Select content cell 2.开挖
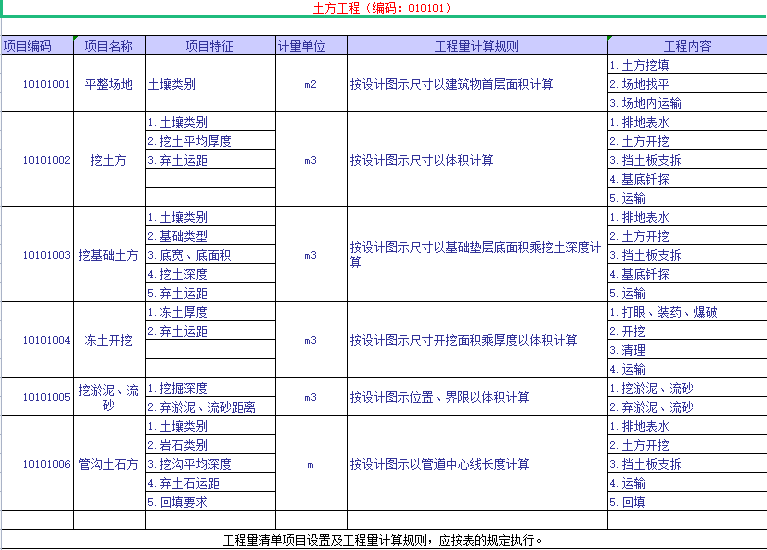This screenshot has width=767, height=550. tap(687, 331)
